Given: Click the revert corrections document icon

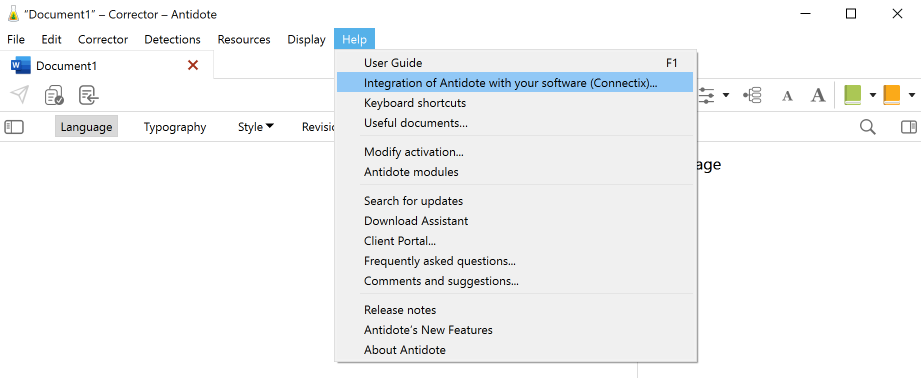Looking at the screenshot, I should point(89,94).
